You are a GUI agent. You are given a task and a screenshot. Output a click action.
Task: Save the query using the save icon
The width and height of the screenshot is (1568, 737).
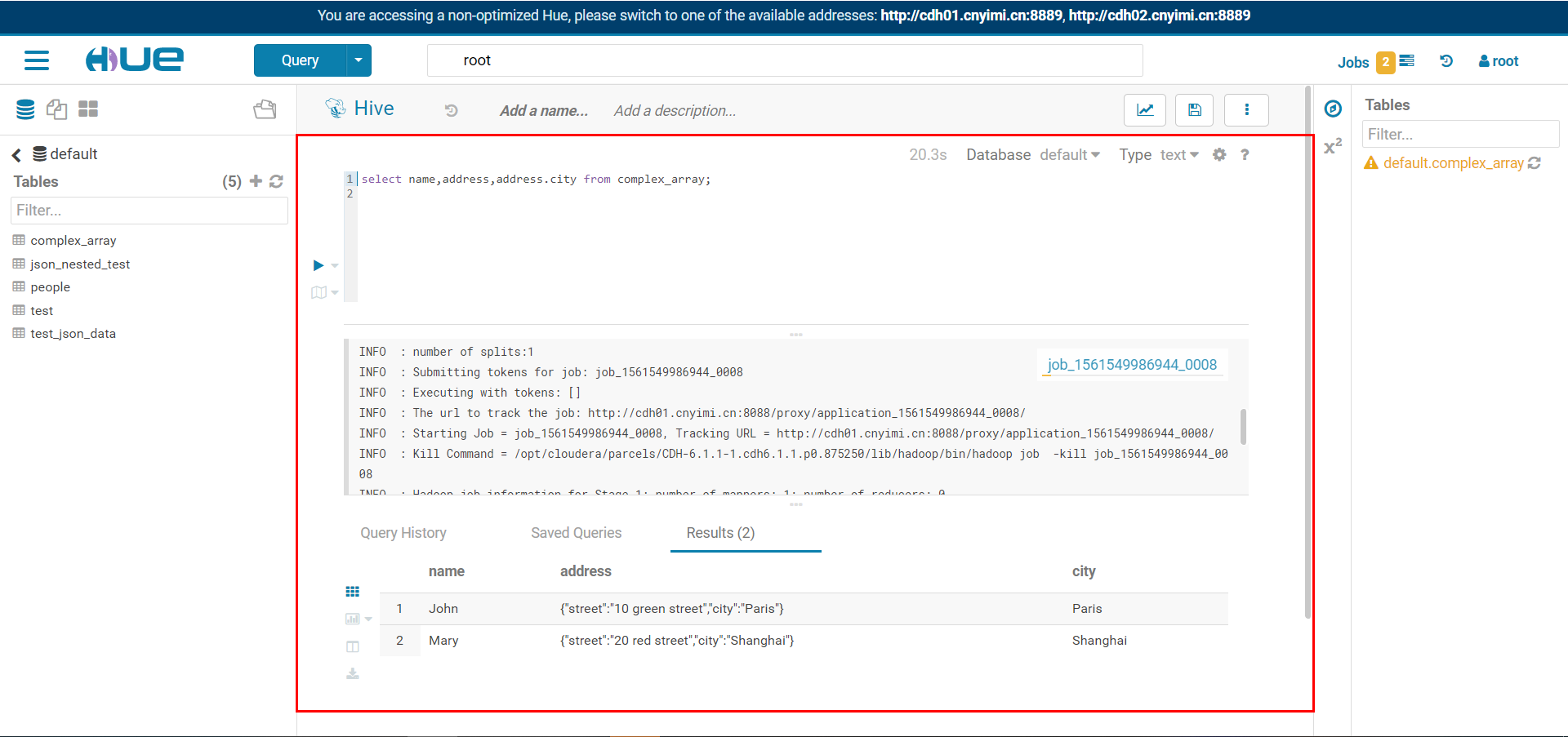tap(1194, 110)
